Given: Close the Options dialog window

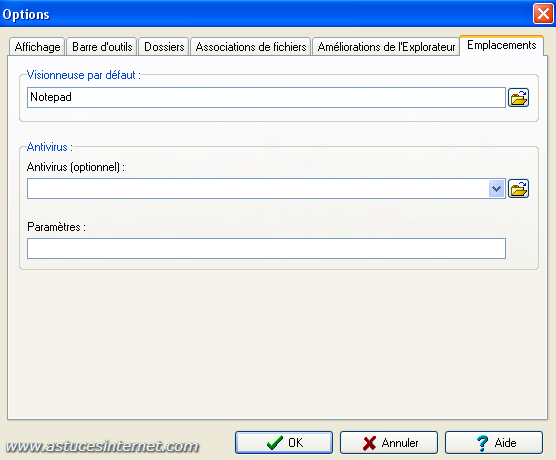Looking at the screenshot, I should click(x=543, y=14).
